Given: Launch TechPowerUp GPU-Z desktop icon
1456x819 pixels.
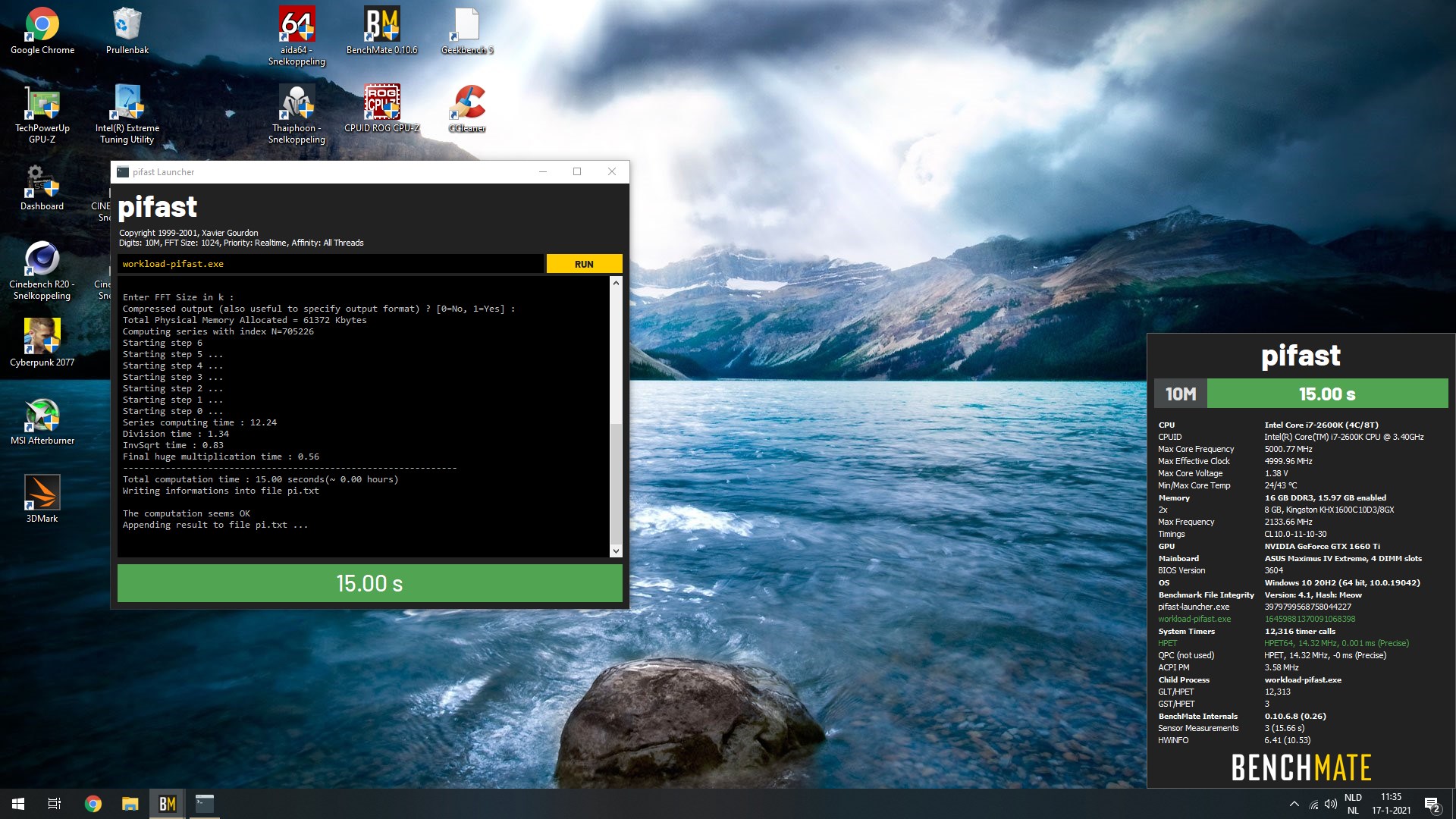Looking at the screenshot, I should pyautogui.click(x=42, y=115).
